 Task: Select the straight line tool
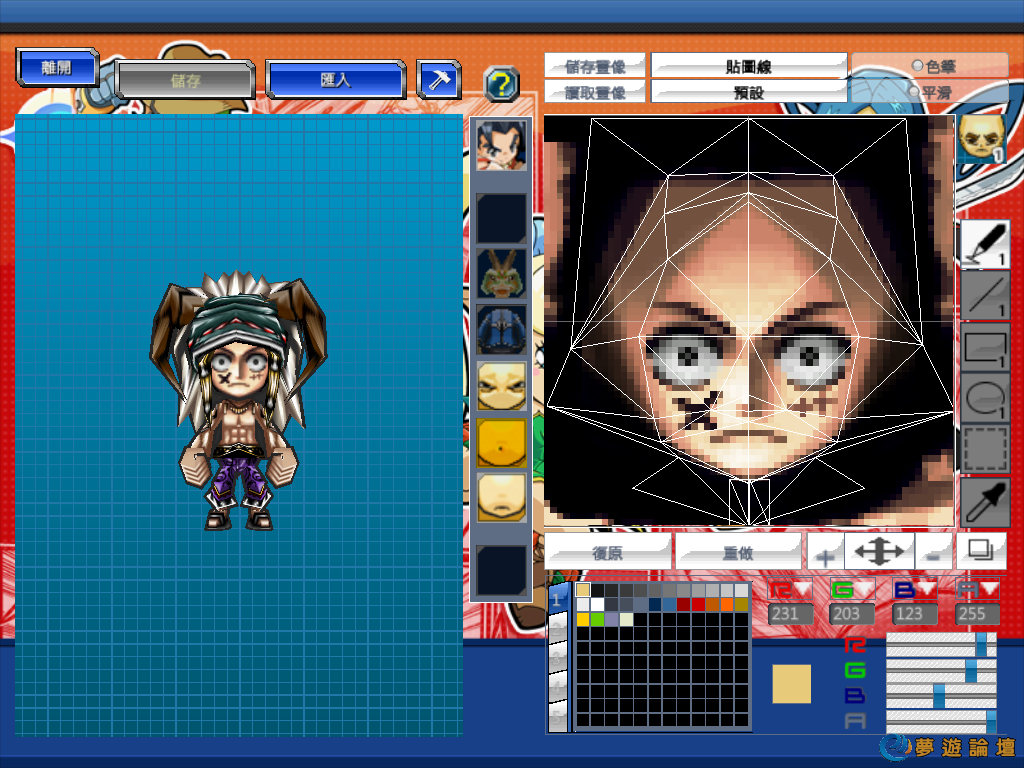(x=985, y=295)
